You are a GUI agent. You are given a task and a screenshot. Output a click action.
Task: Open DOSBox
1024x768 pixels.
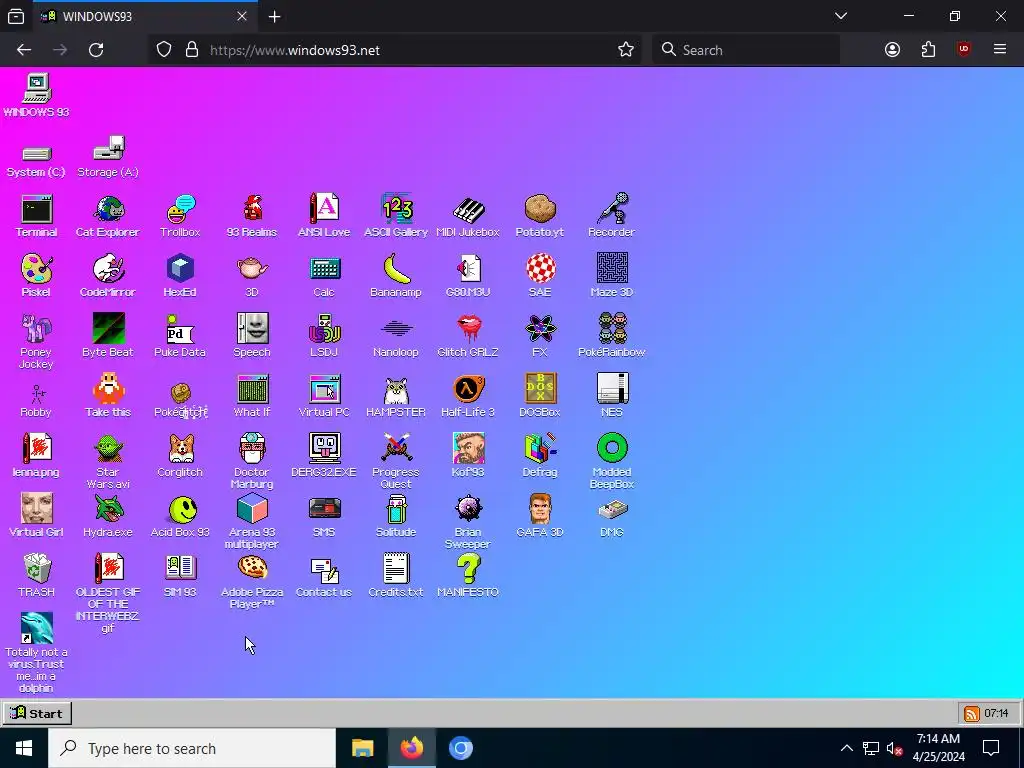pyautogui.click(x=539, y=396)
